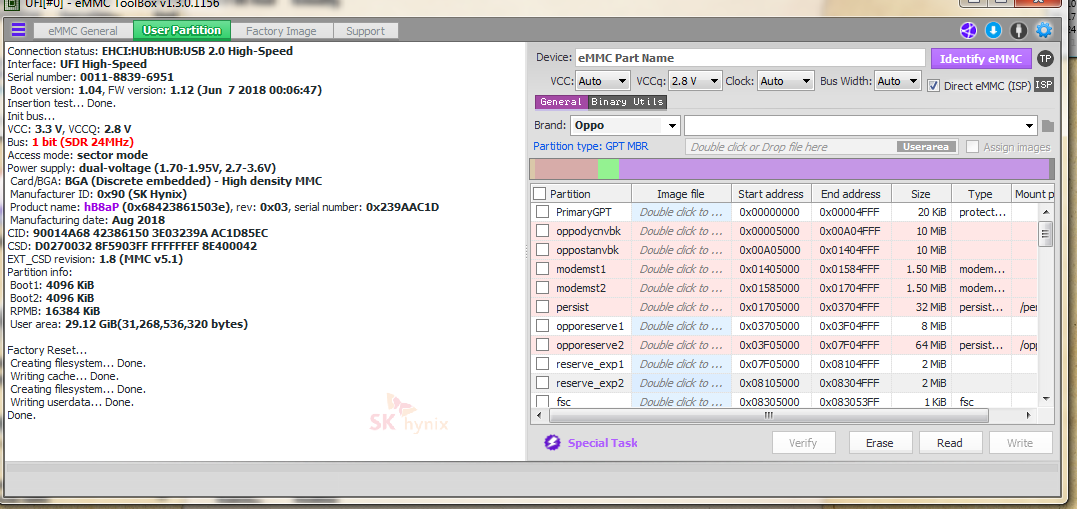
Task: Click the vertical scrollbar thumb of partition table
Action: pyautogui.click(x=1045, y=234)
